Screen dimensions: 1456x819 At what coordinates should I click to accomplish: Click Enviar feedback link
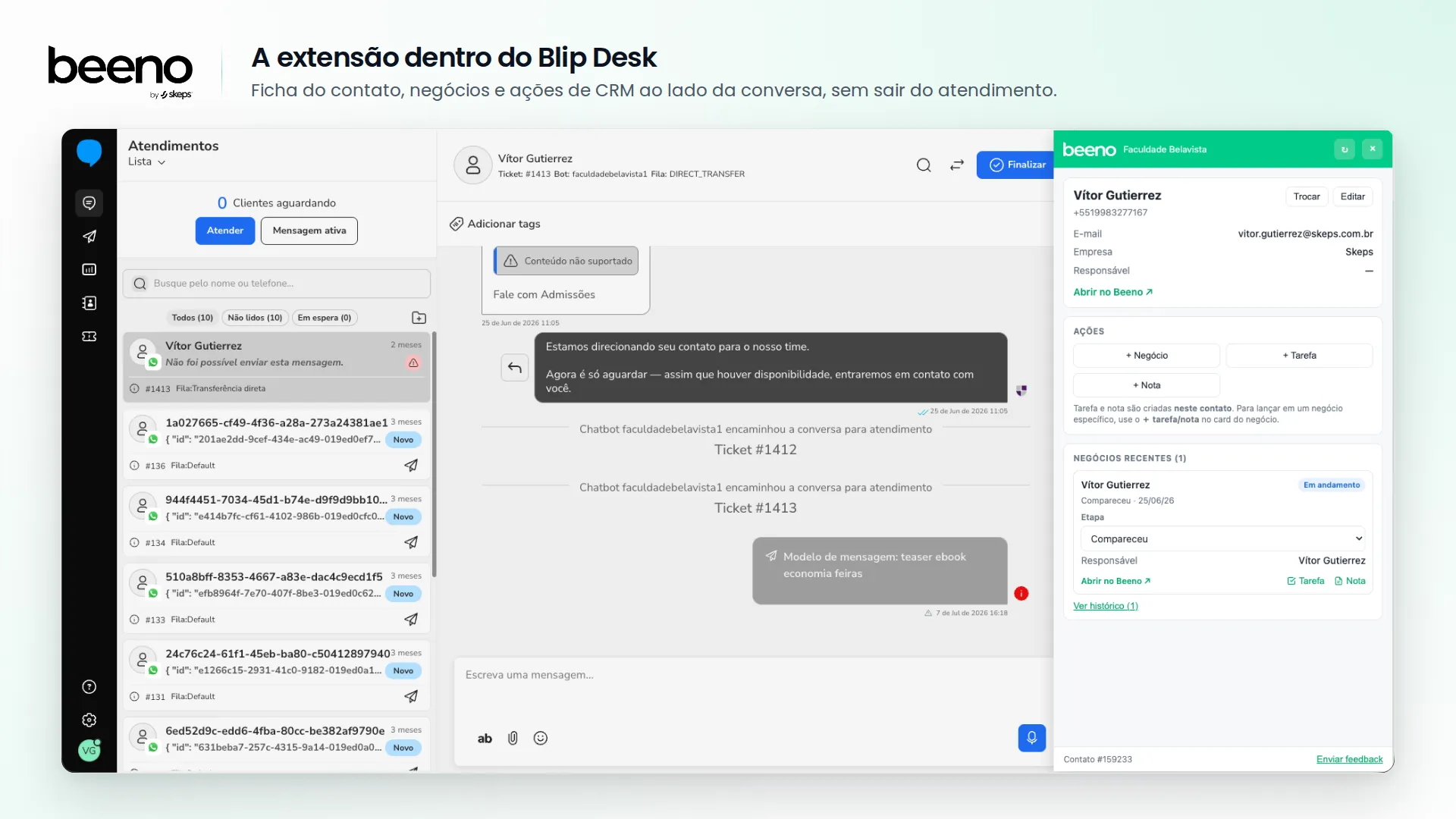coord(1349,759)
